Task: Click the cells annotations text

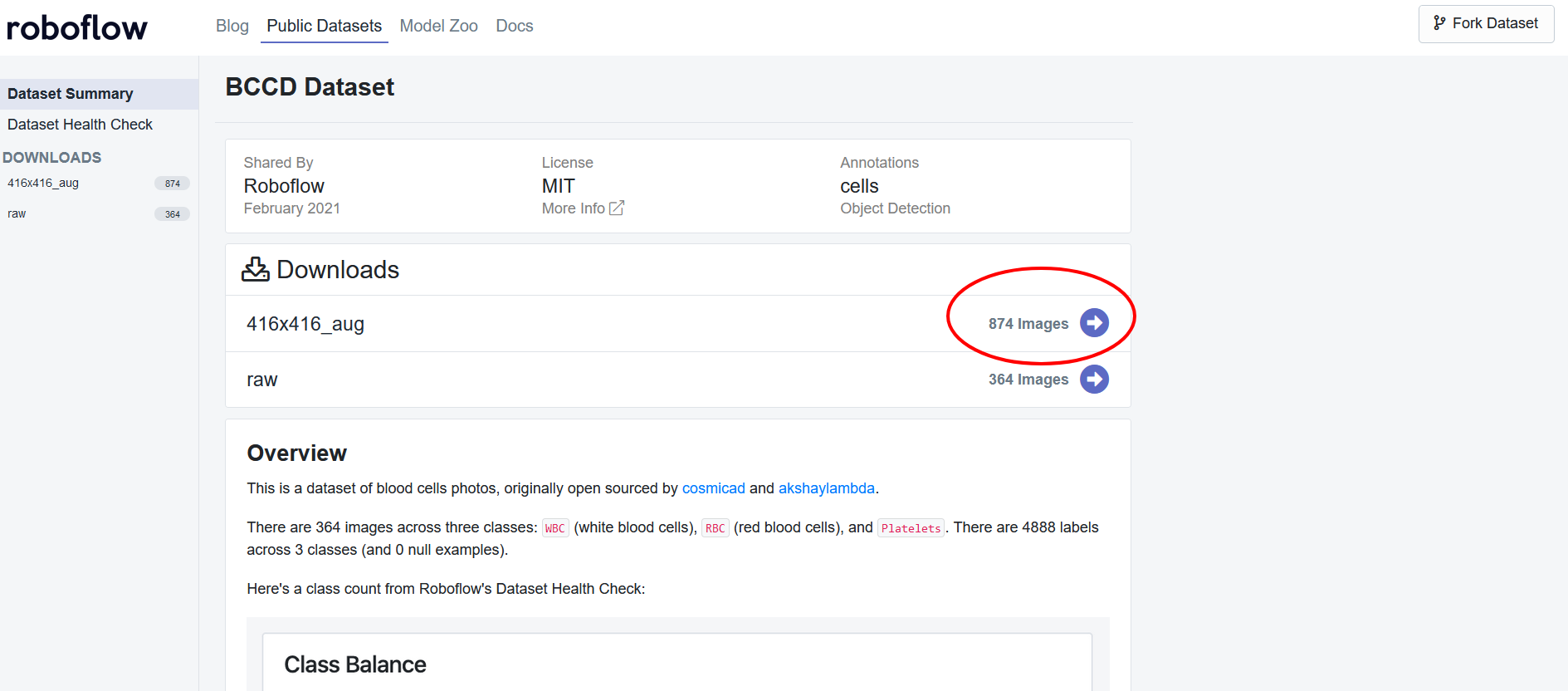Action: pyautogui.click(x=859, y=186)
